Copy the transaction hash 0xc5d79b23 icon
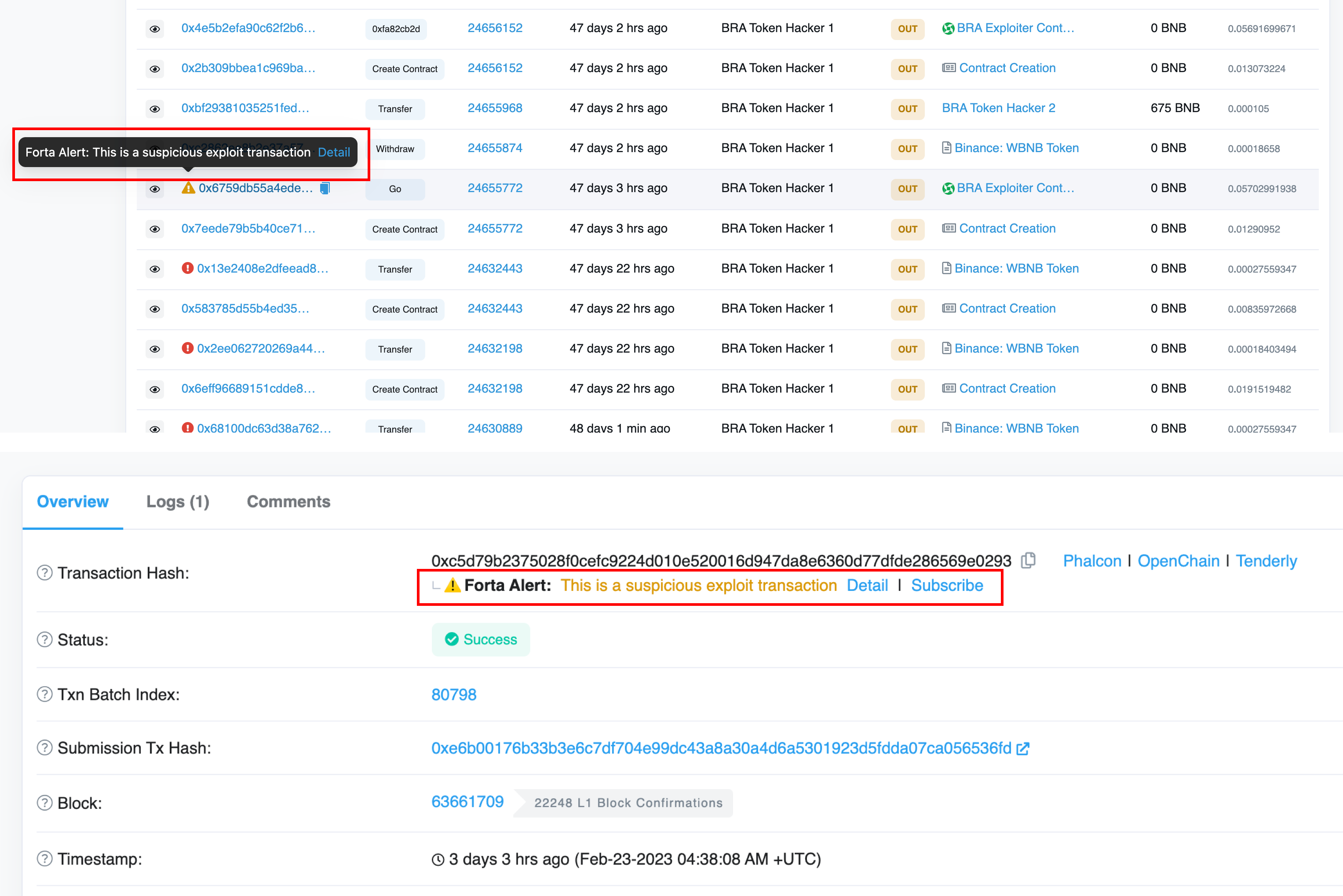Viewport: 1343px width, 896px height. click(1028, 561)
